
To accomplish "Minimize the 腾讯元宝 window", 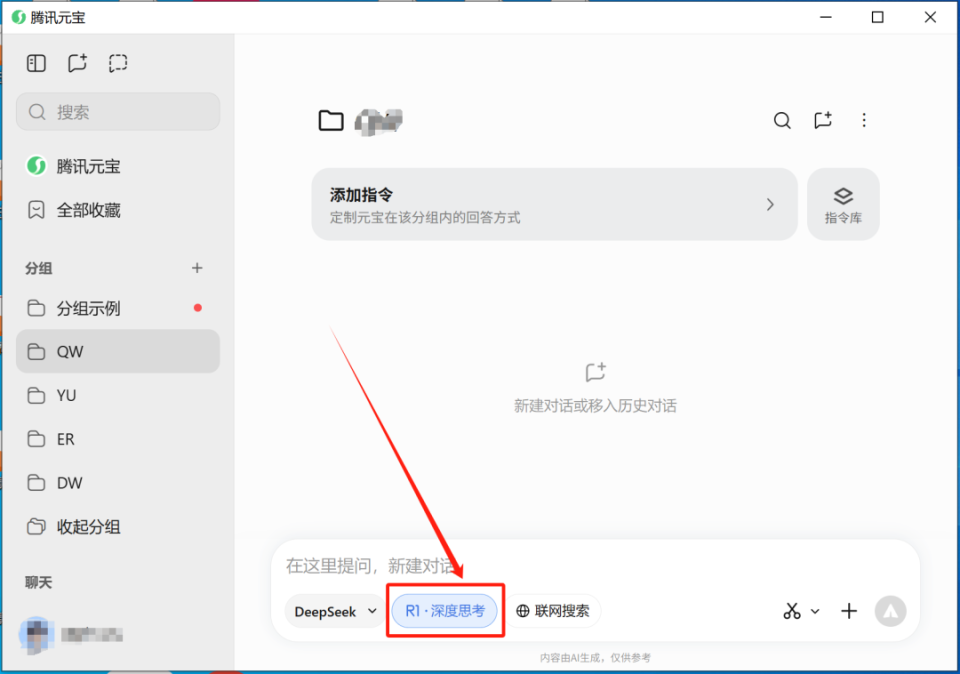I will pyautogui.click(x=825, y=17).
